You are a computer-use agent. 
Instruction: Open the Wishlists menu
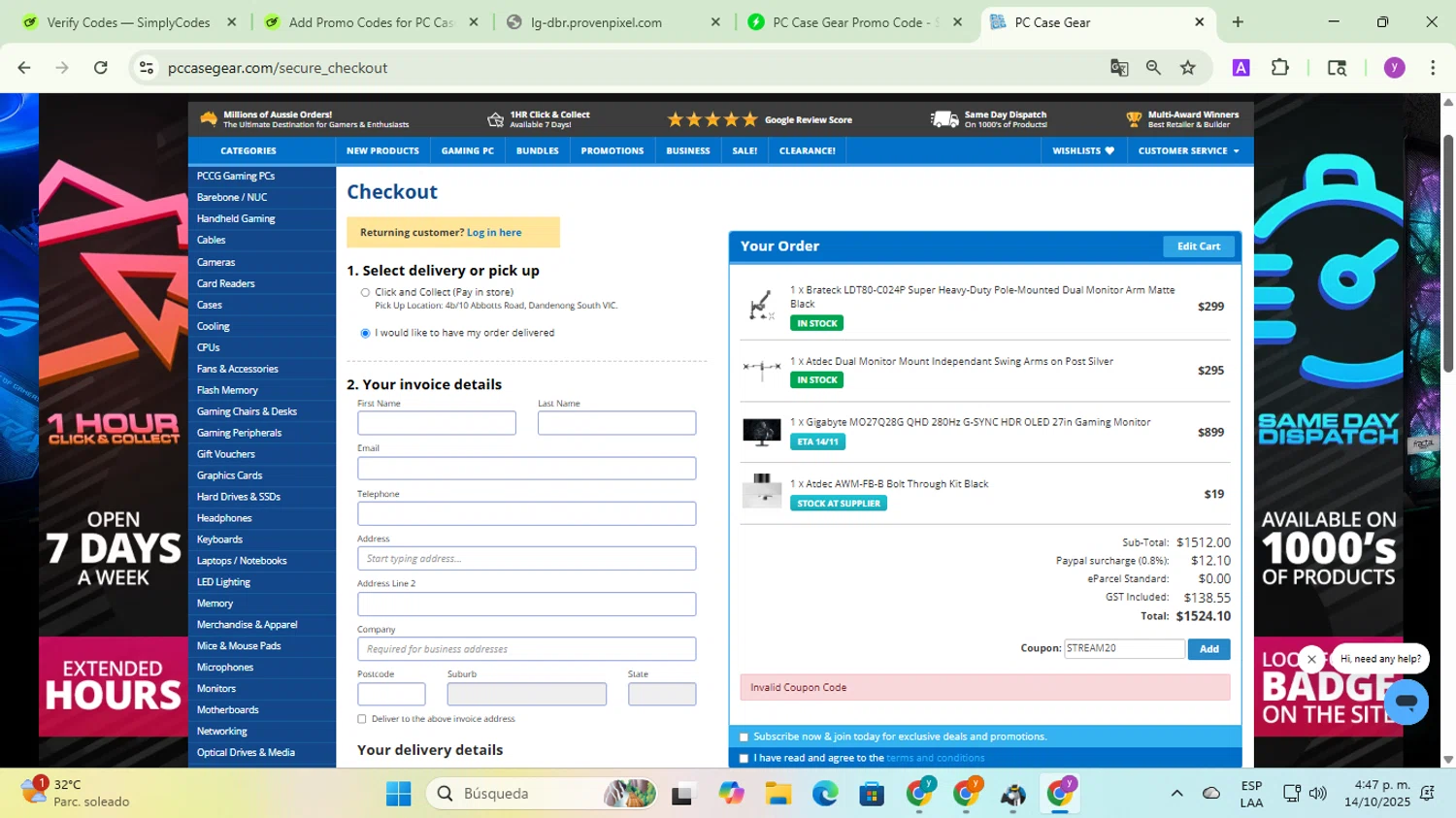(1083, 150)
